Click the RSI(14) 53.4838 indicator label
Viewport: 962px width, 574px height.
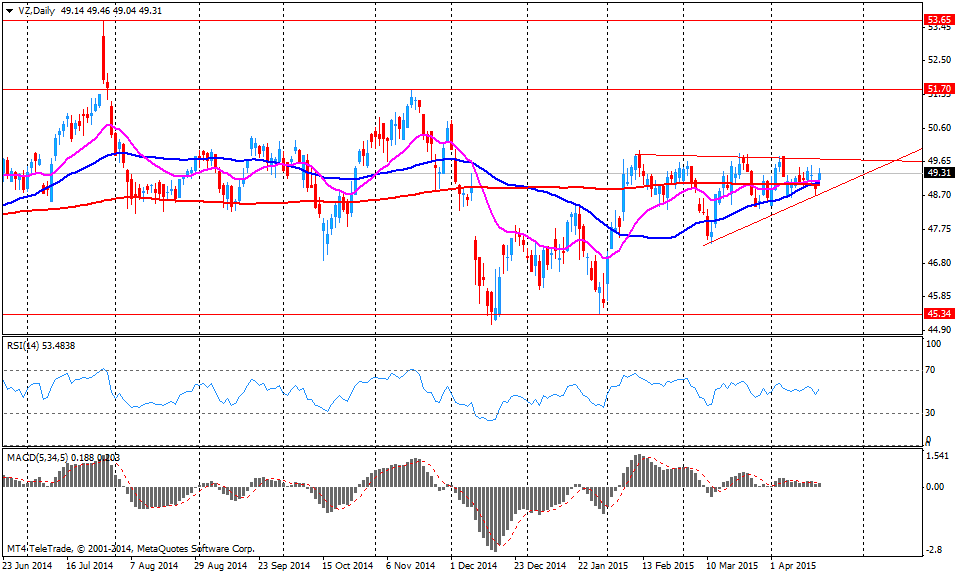click(x=41, y=346)
